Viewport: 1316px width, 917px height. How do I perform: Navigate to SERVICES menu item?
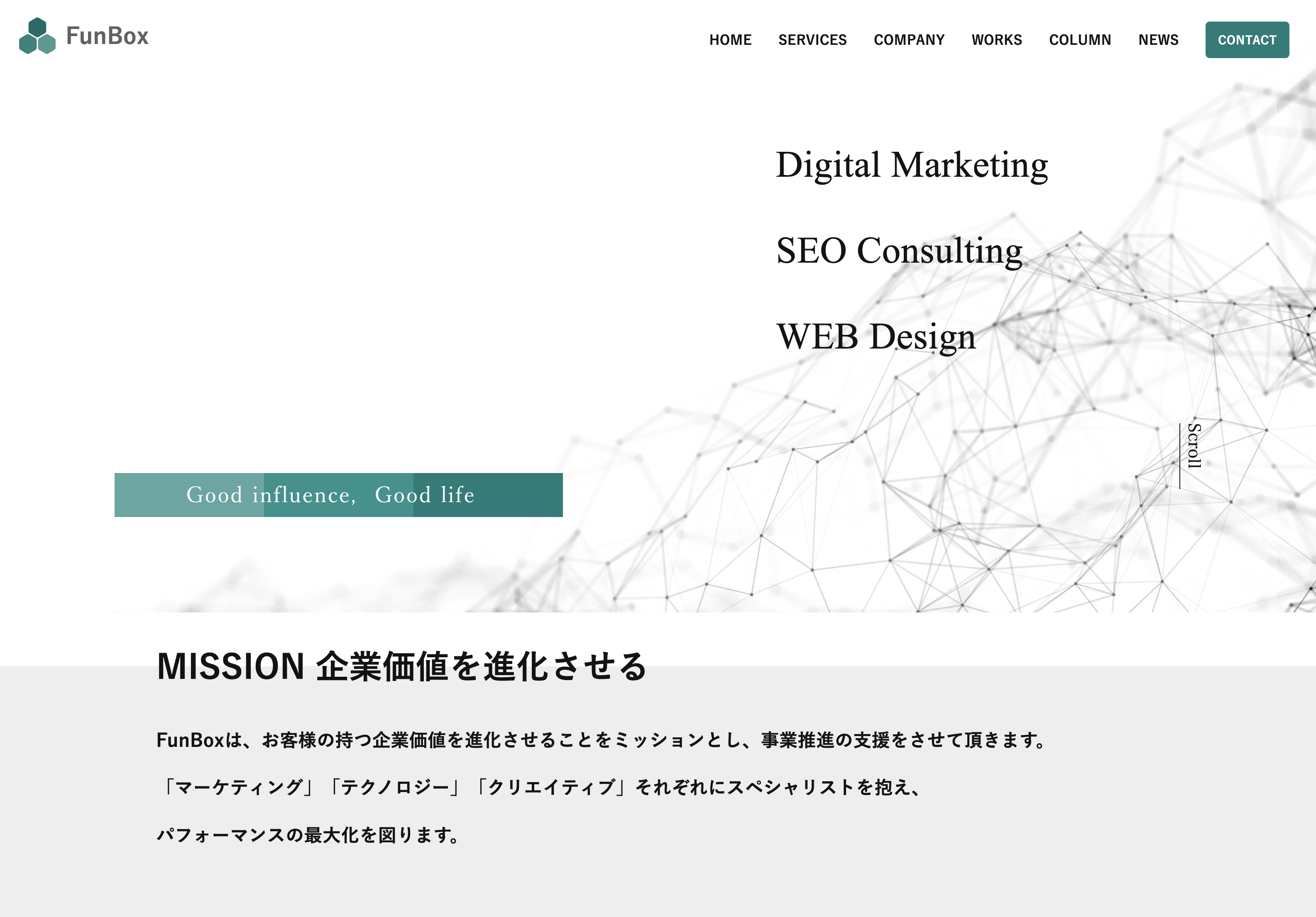coord(812,40)
